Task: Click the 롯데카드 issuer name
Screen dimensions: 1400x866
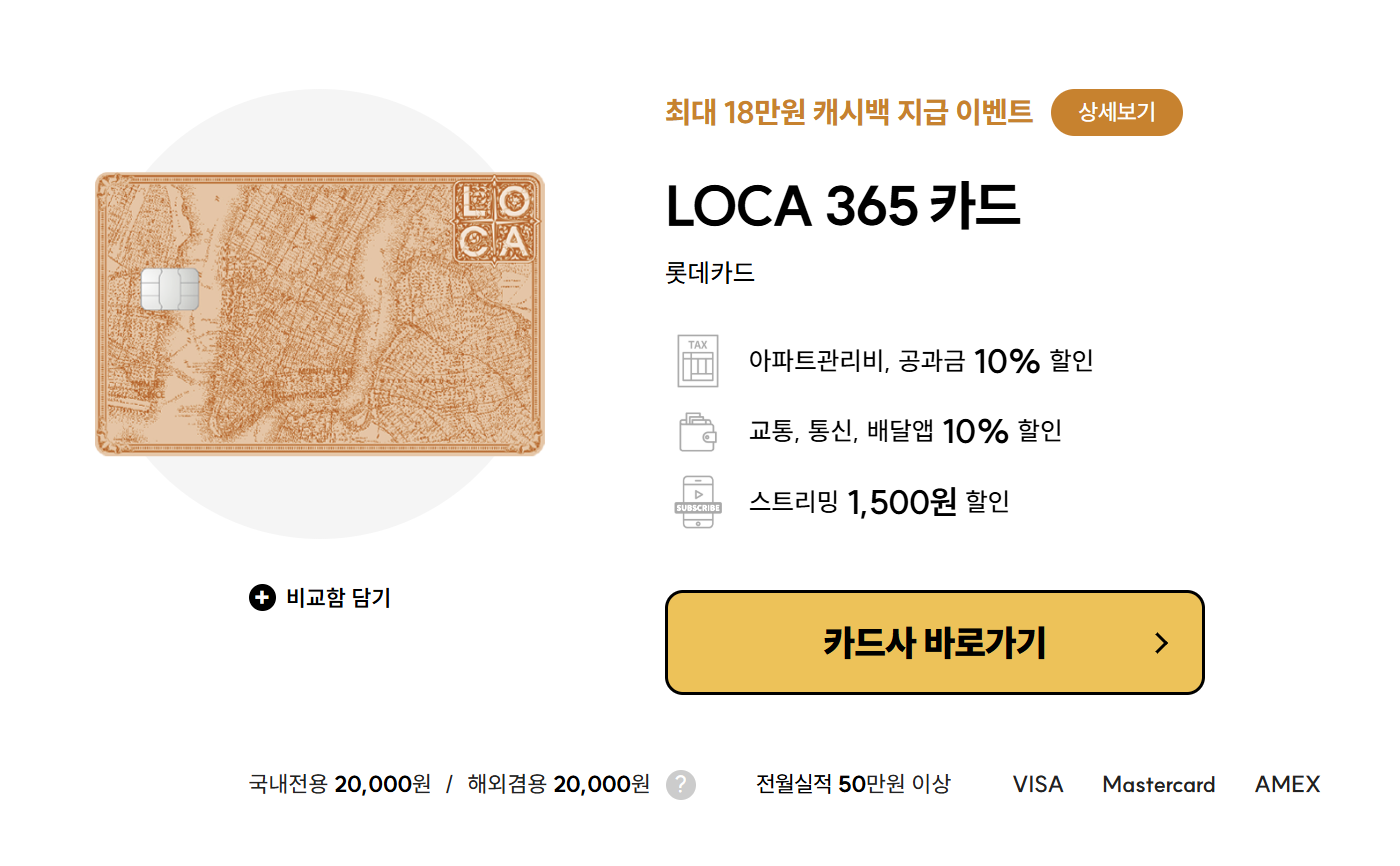Action: coord(712,272)
